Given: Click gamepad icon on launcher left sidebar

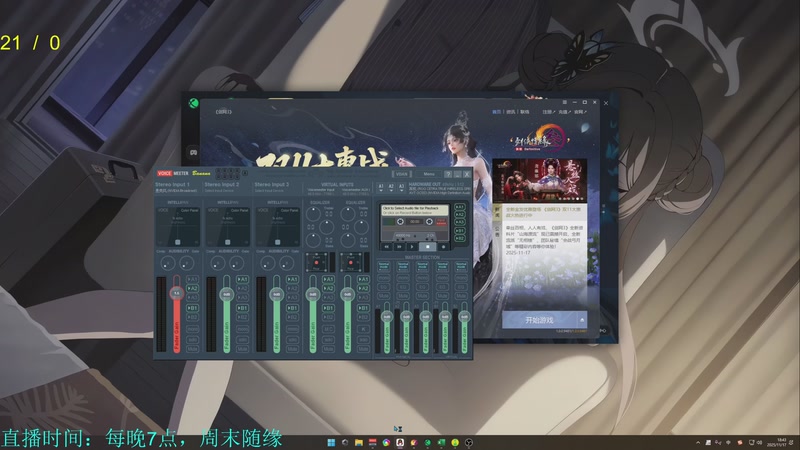Looking at the screenshot, I should point(194,152).
